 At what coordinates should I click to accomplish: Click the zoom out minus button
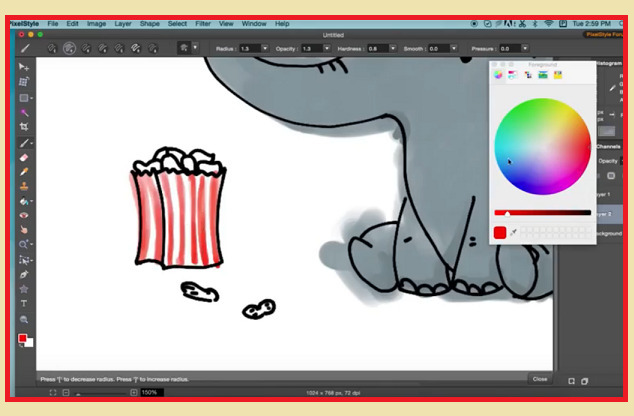tap(66, 393)
